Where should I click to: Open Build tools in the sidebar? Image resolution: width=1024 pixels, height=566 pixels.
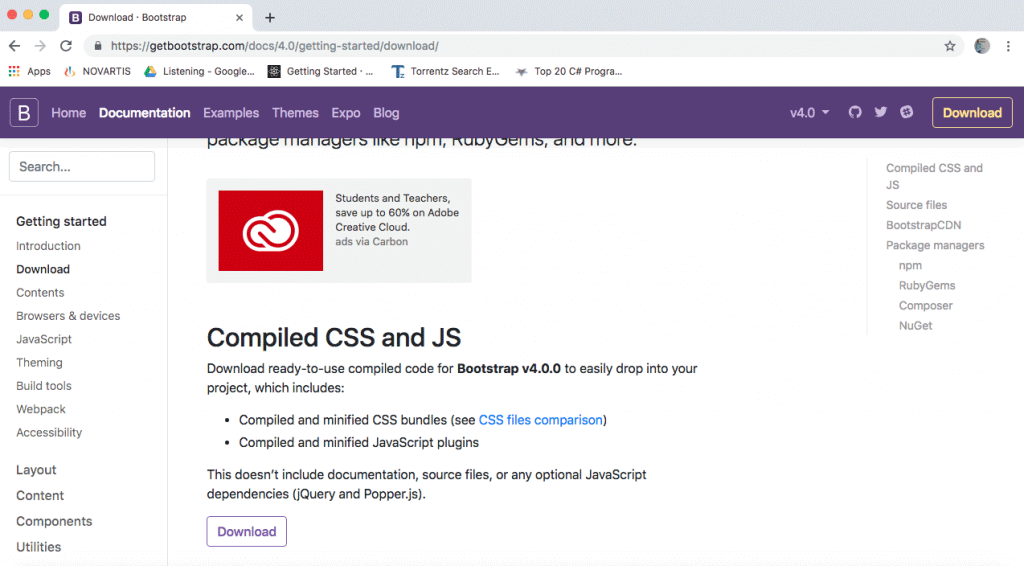[44, 386]
